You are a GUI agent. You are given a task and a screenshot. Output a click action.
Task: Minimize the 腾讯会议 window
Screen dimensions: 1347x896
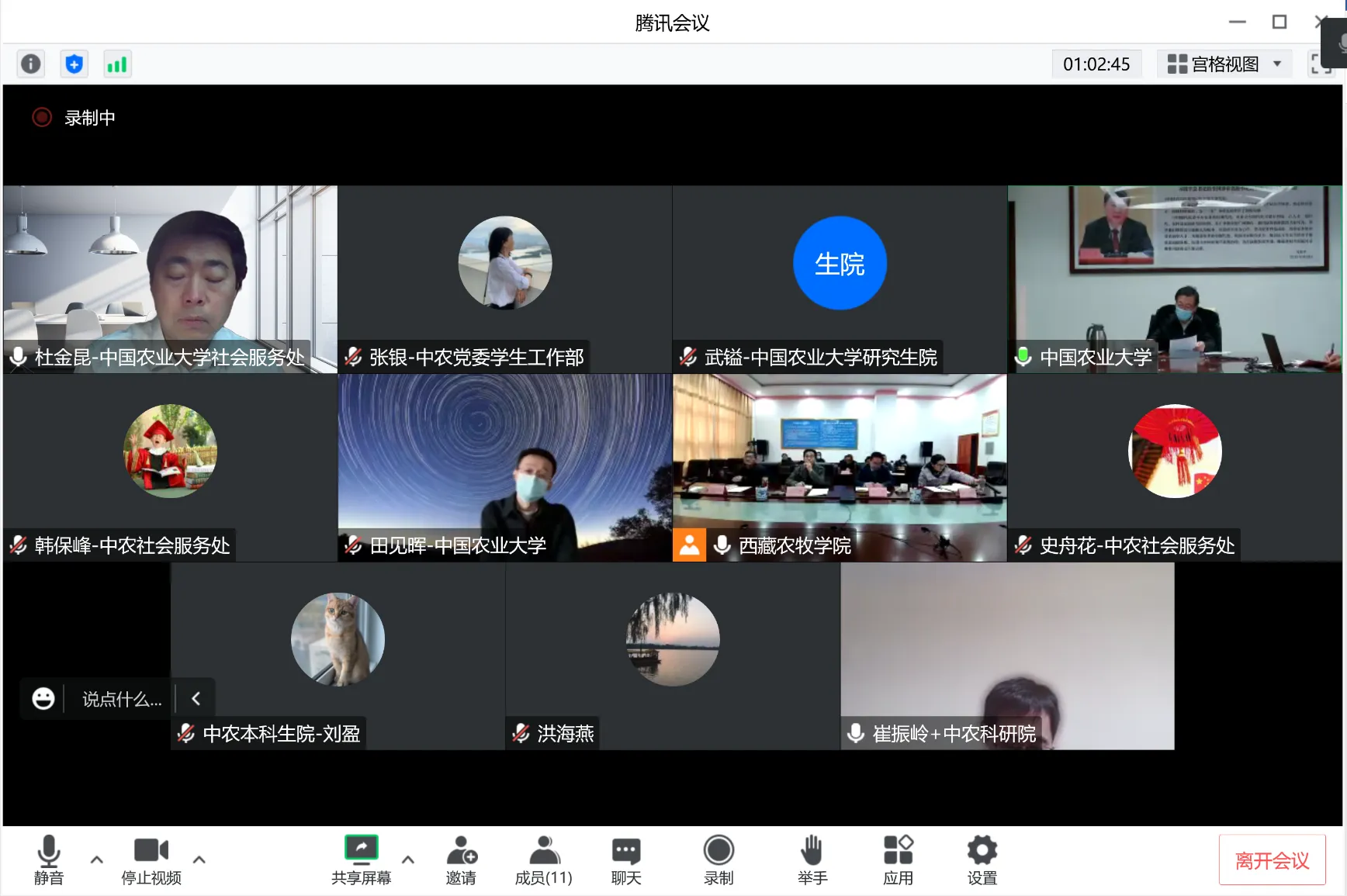pos(1238,22)
